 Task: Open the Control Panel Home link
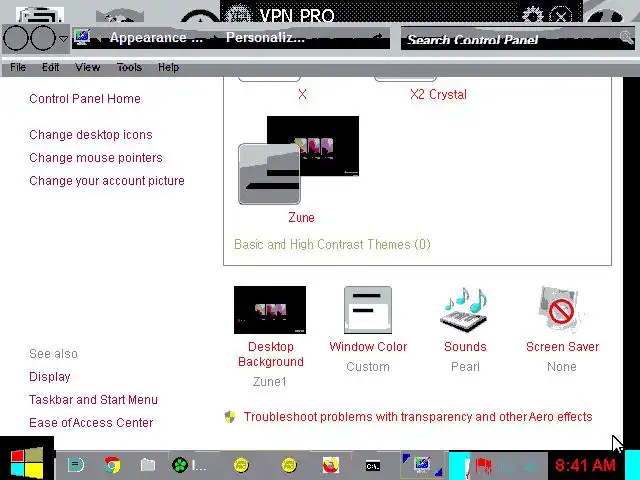pos(85,98)
